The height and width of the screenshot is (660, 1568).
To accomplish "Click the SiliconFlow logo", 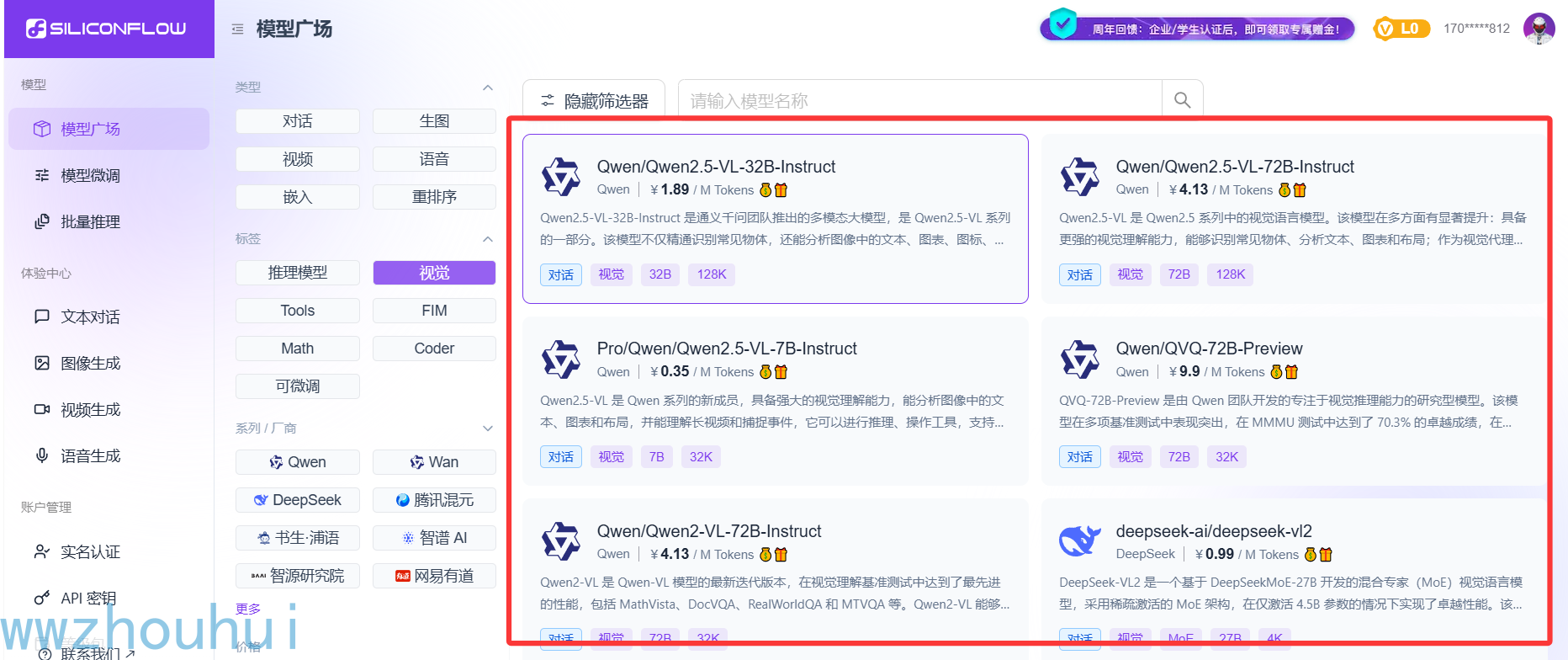I will [106, 29].
